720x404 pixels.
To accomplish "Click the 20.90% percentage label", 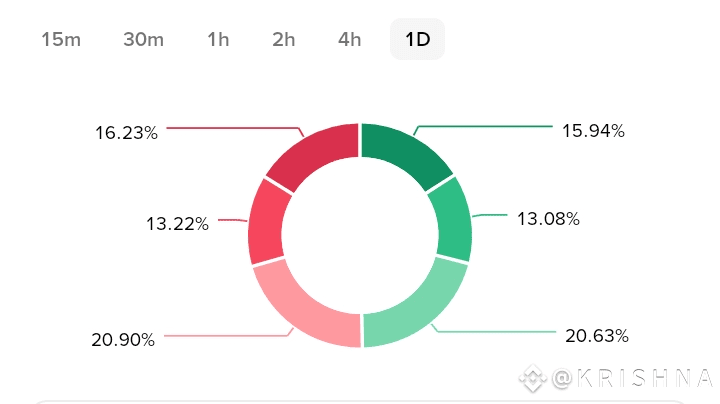I will [x=121, y=340].
